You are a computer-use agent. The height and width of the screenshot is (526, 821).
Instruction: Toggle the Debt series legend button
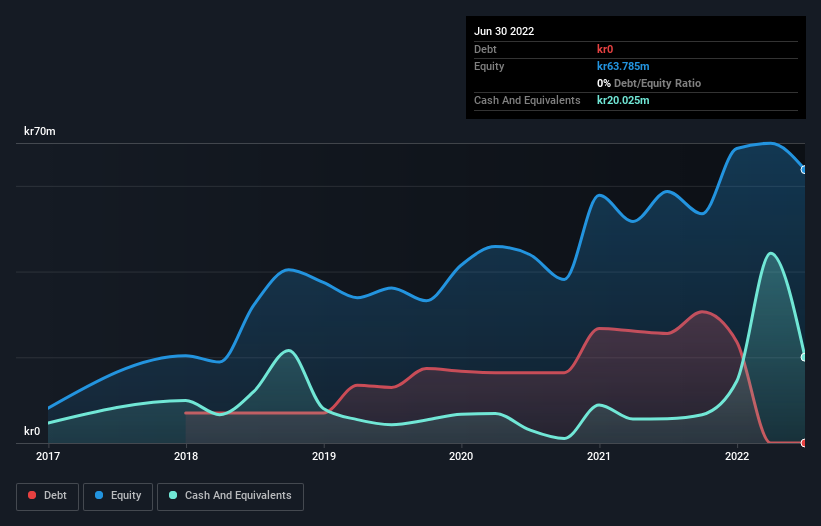click(47, 496)
